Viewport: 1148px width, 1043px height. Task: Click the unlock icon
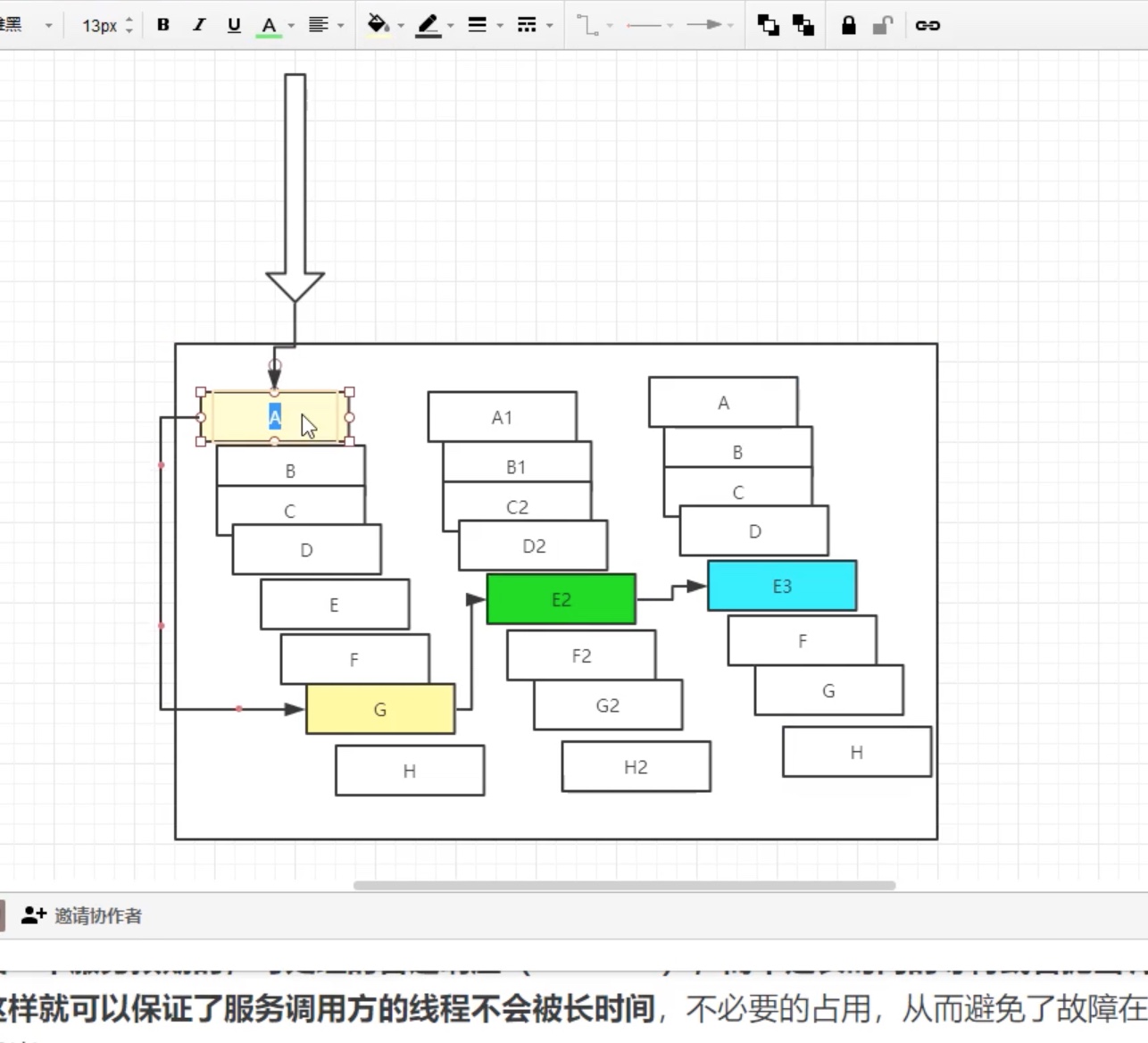[x=882, y=25]
